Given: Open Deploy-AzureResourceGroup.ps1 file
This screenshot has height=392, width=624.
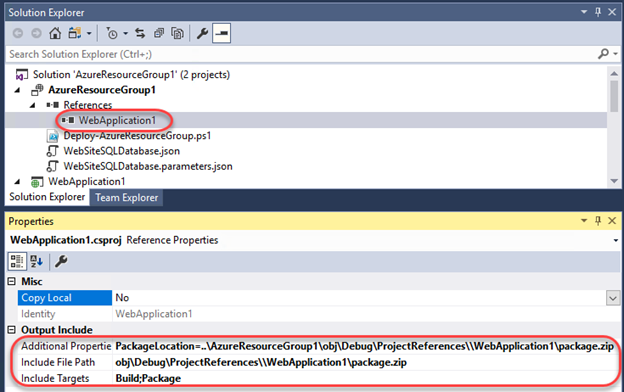Looking at the screenshot, I should point(137,136).
